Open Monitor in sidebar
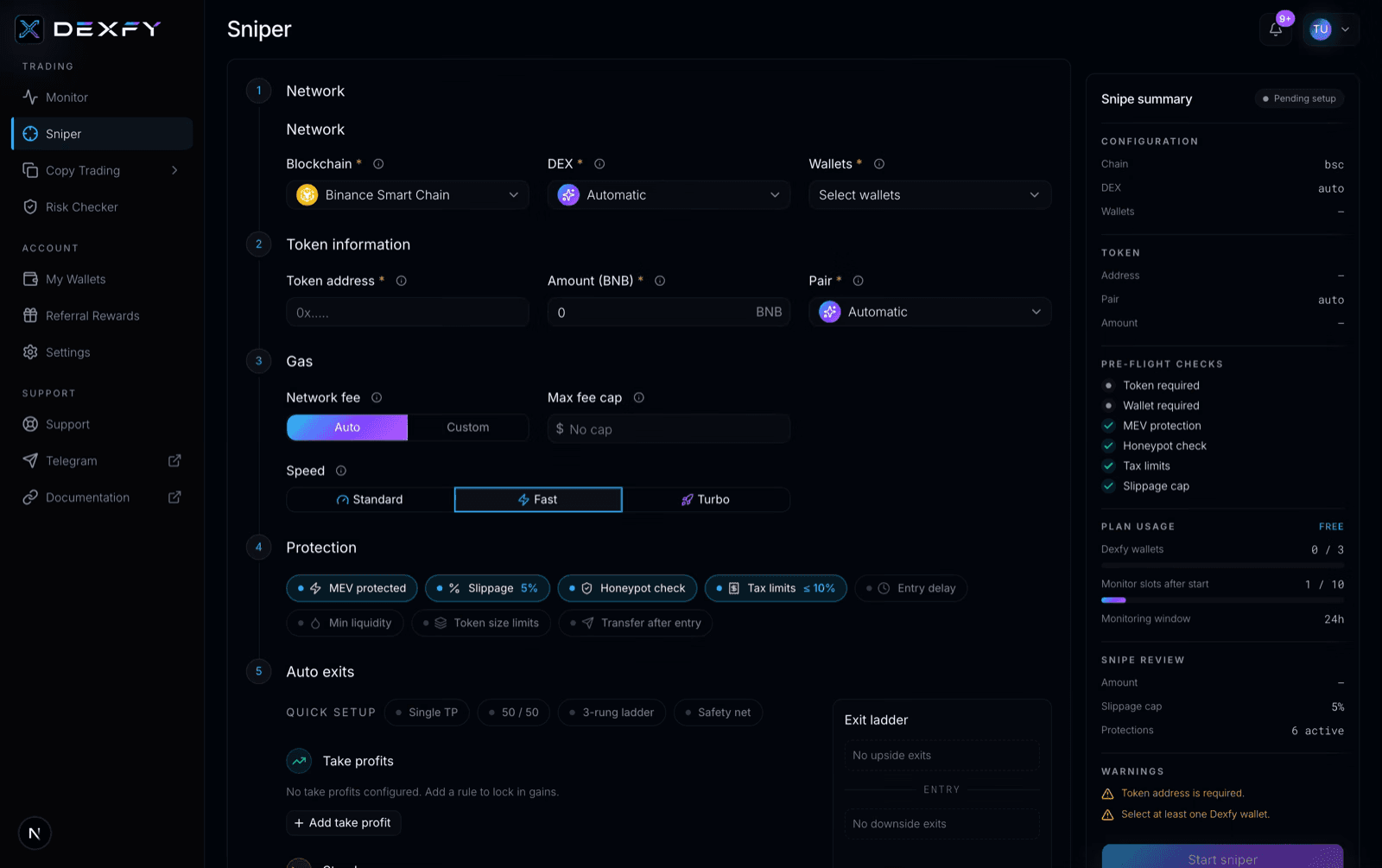 [103, 98]
